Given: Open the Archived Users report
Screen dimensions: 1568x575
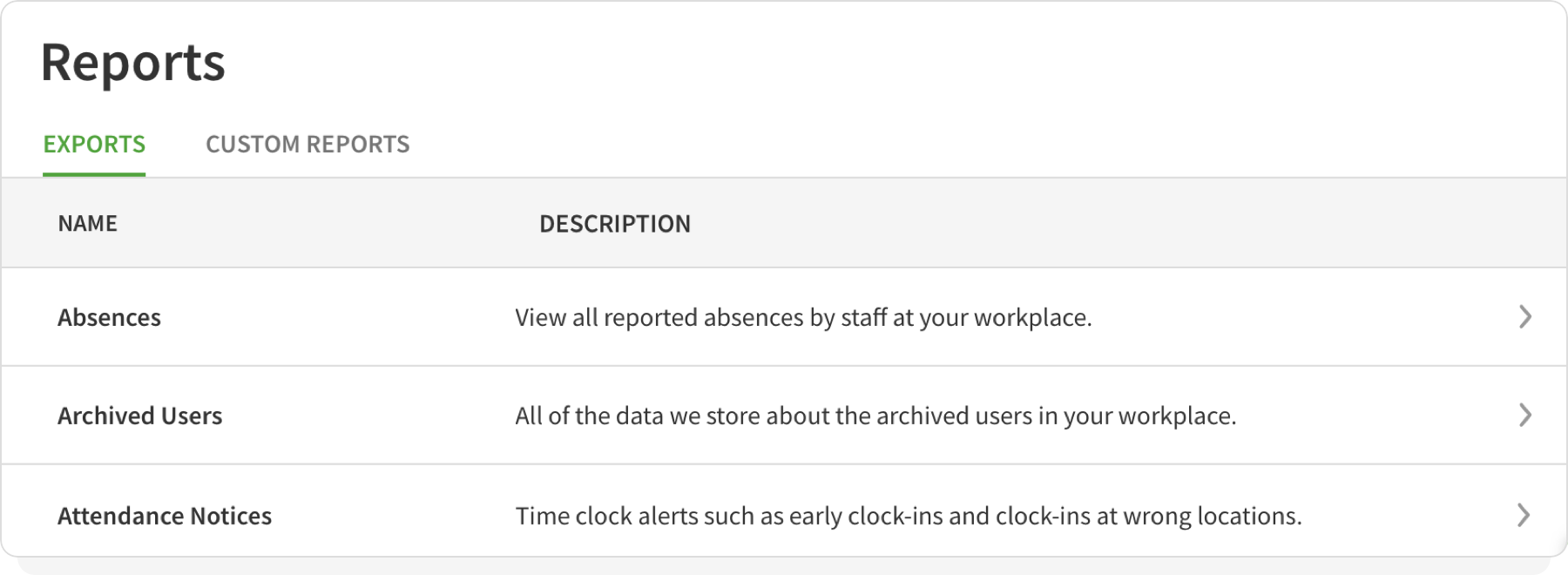Looking at the screenshot, I should click(139, 416).
